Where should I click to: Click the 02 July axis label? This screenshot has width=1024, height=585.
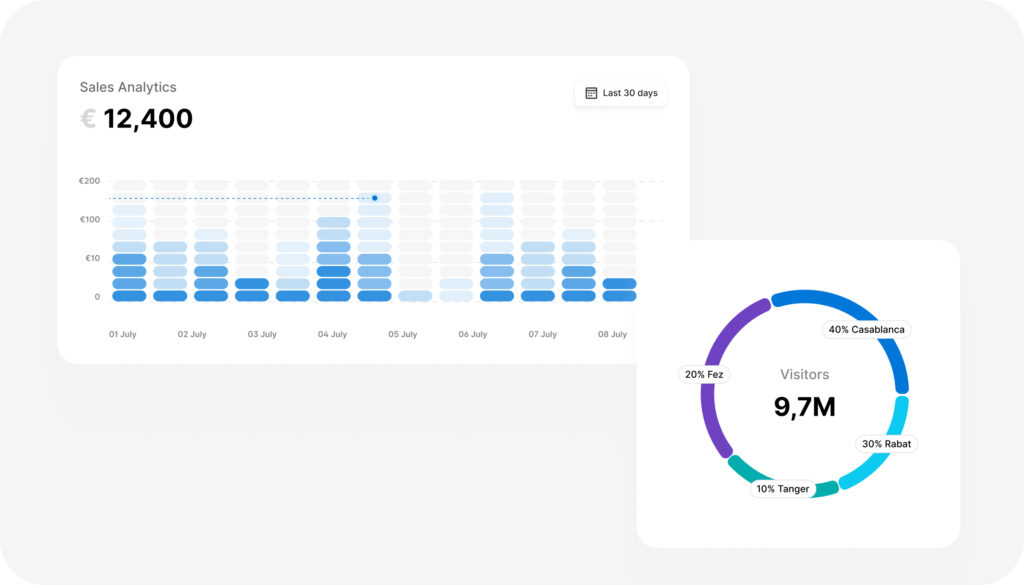tap(192, 334)
